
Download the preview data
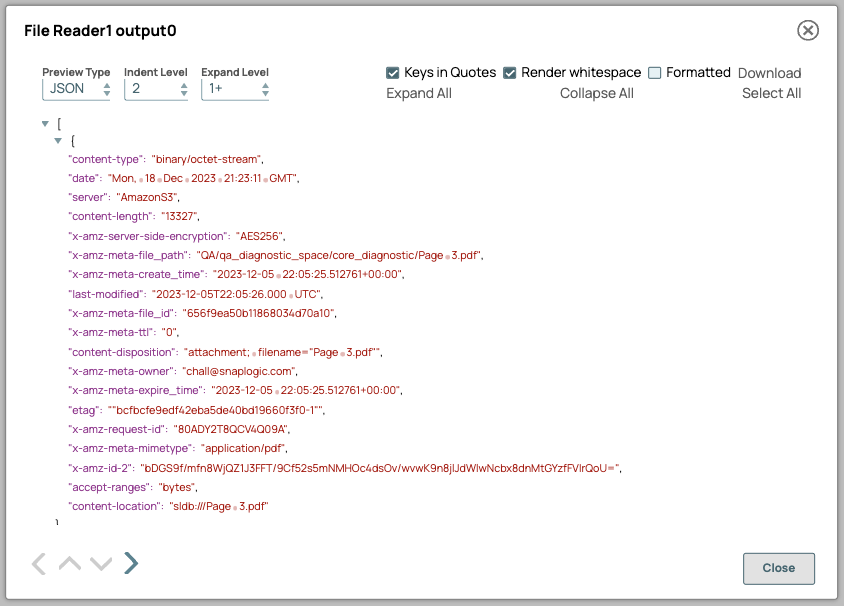pyautogui.click(x=770, y=72)
